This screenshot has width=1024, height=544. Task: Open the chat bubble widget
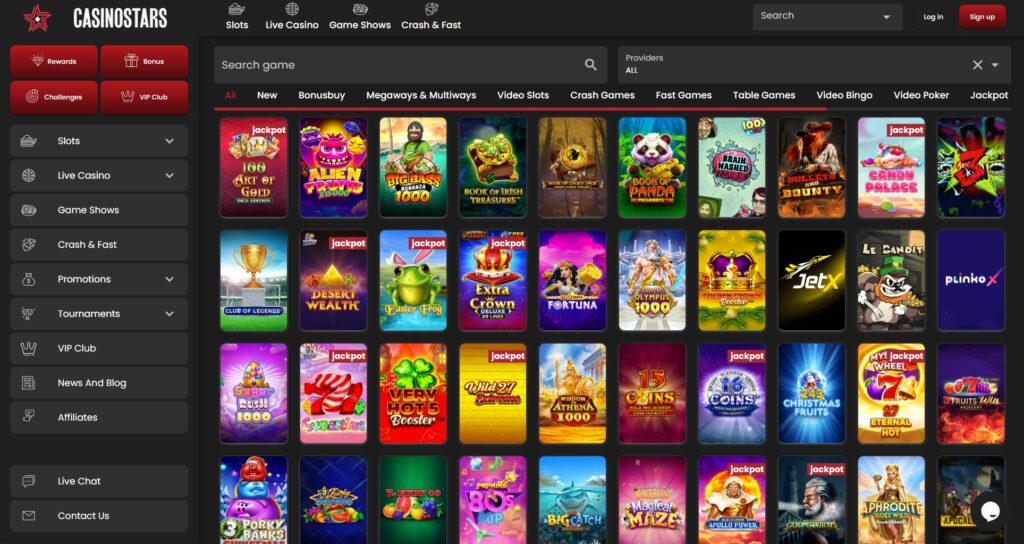990,511
